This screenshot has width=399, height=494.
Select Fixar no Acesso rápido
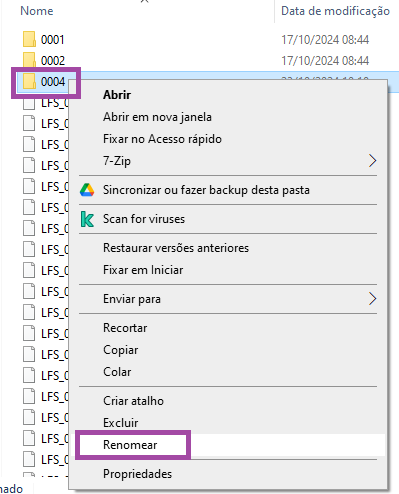162,139
